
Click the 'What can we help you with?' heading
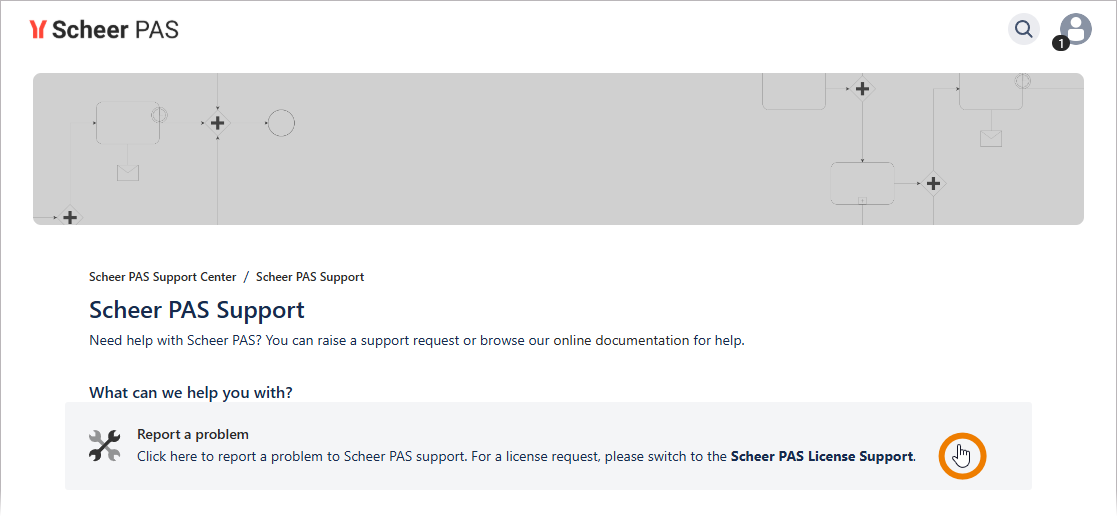pyautogui.click(x=191, y=393)
